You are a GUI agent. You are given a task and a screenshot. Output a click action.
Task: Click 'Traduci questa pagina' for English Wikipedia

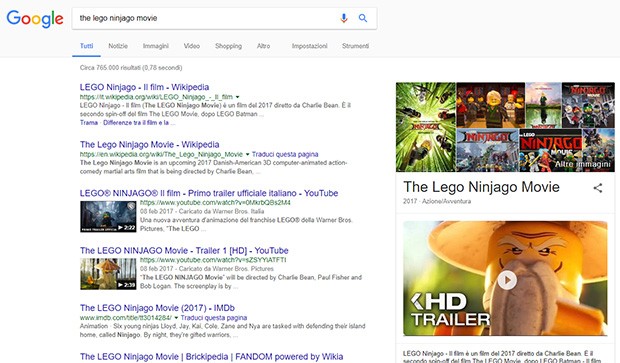coord(285,154)
